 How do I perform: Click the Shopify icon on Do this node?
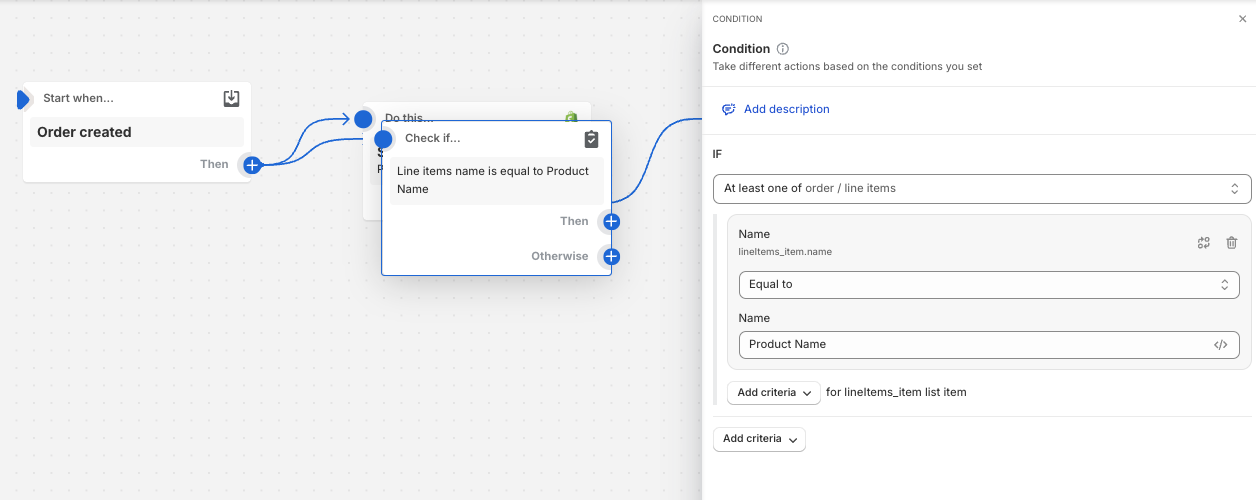[572, 116]
